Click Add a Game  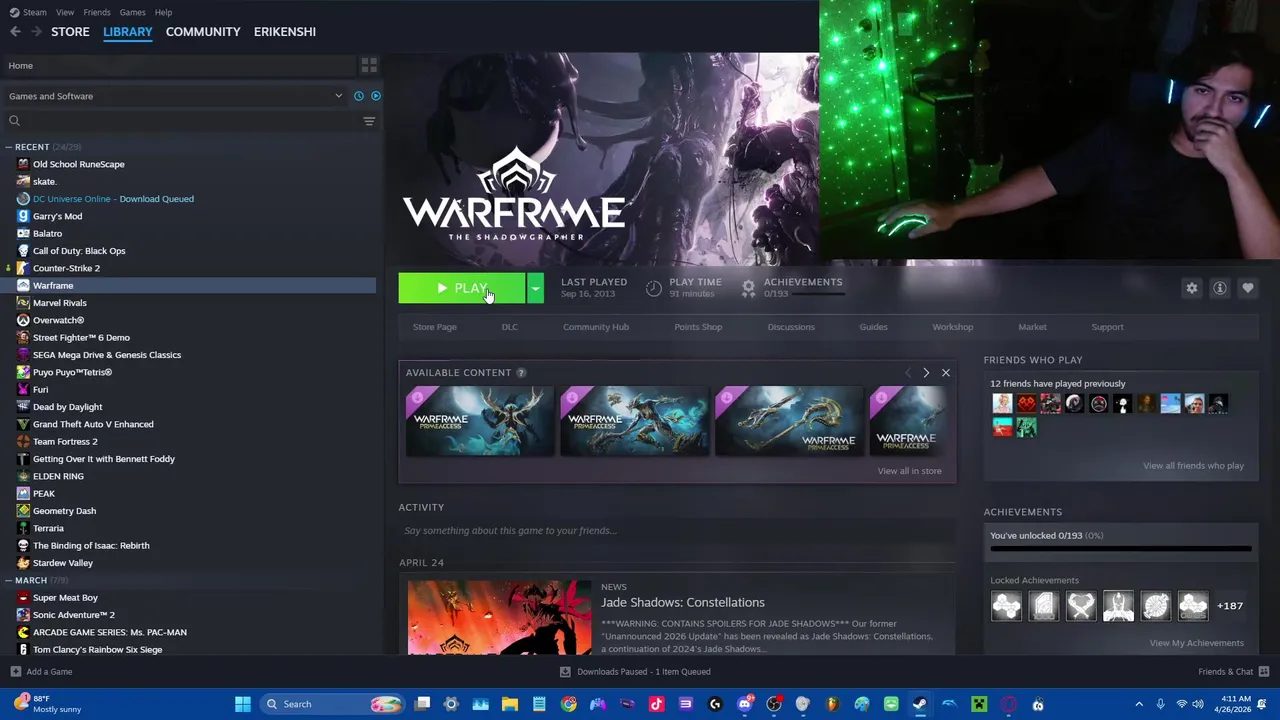click(41, 672)
